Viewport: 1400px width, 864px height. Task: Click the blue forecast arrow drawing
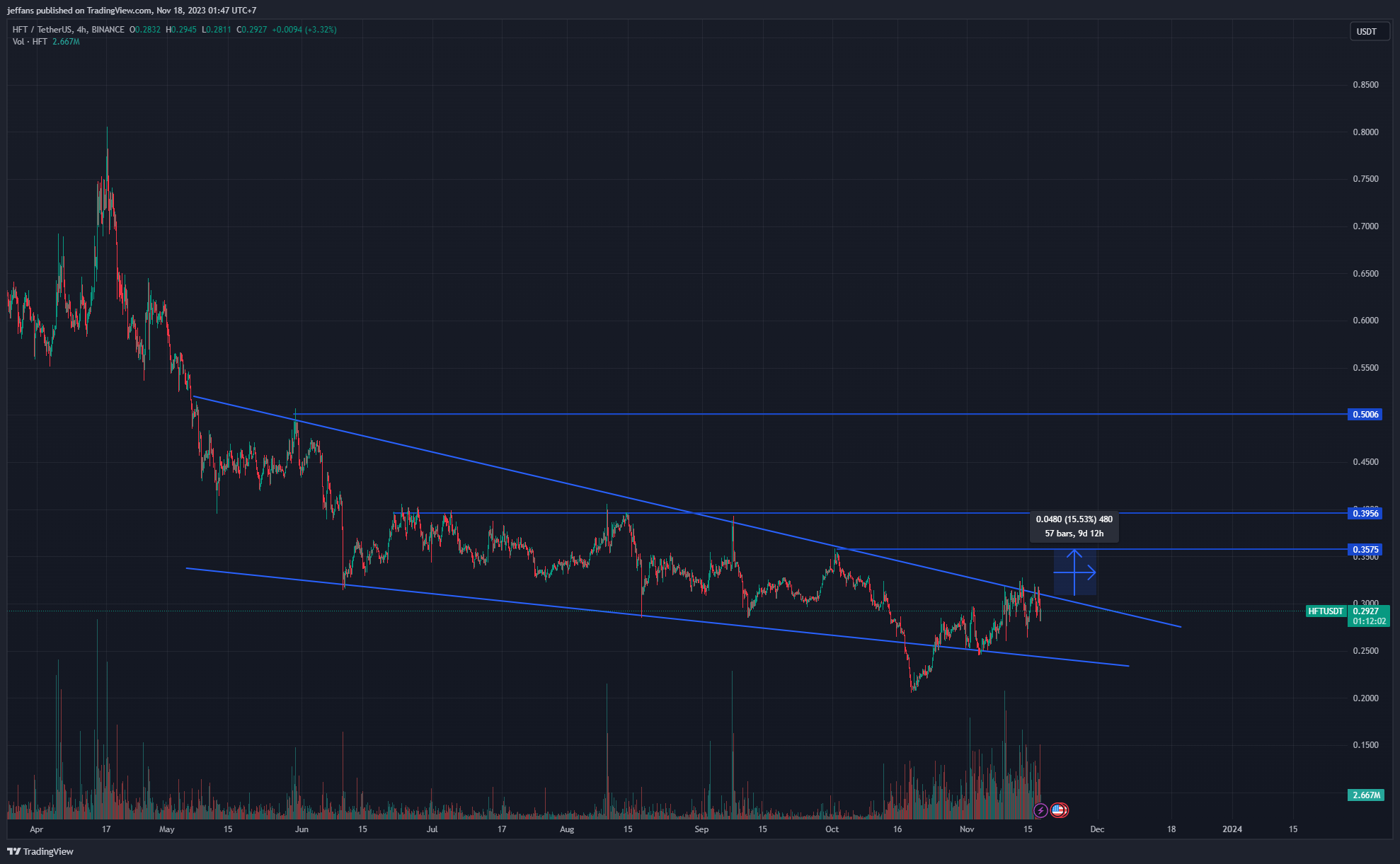(1074, 572)
